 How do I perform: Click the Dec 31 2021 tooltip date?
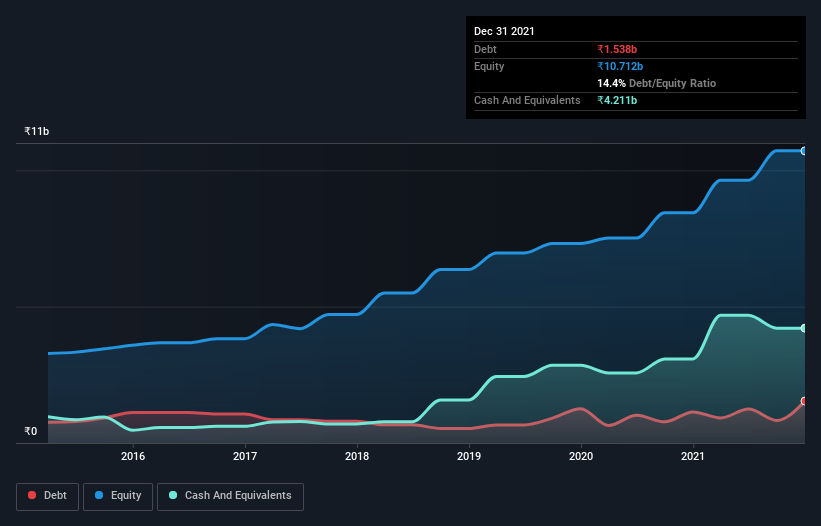click(504, 31)
